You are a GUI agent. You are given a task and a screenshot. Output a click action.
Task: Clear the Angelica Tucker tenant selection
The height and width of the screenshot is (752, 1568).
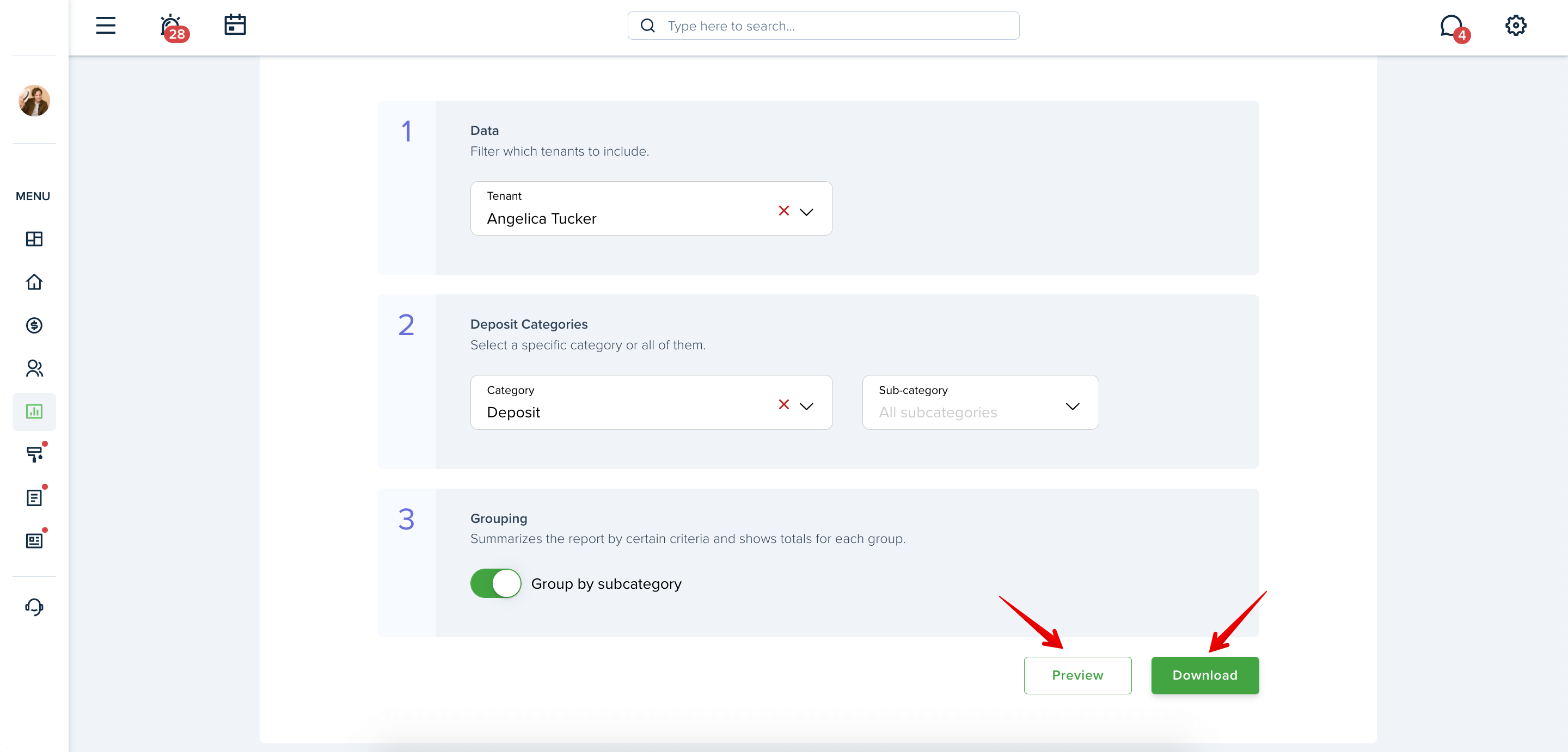pos(783,211)
